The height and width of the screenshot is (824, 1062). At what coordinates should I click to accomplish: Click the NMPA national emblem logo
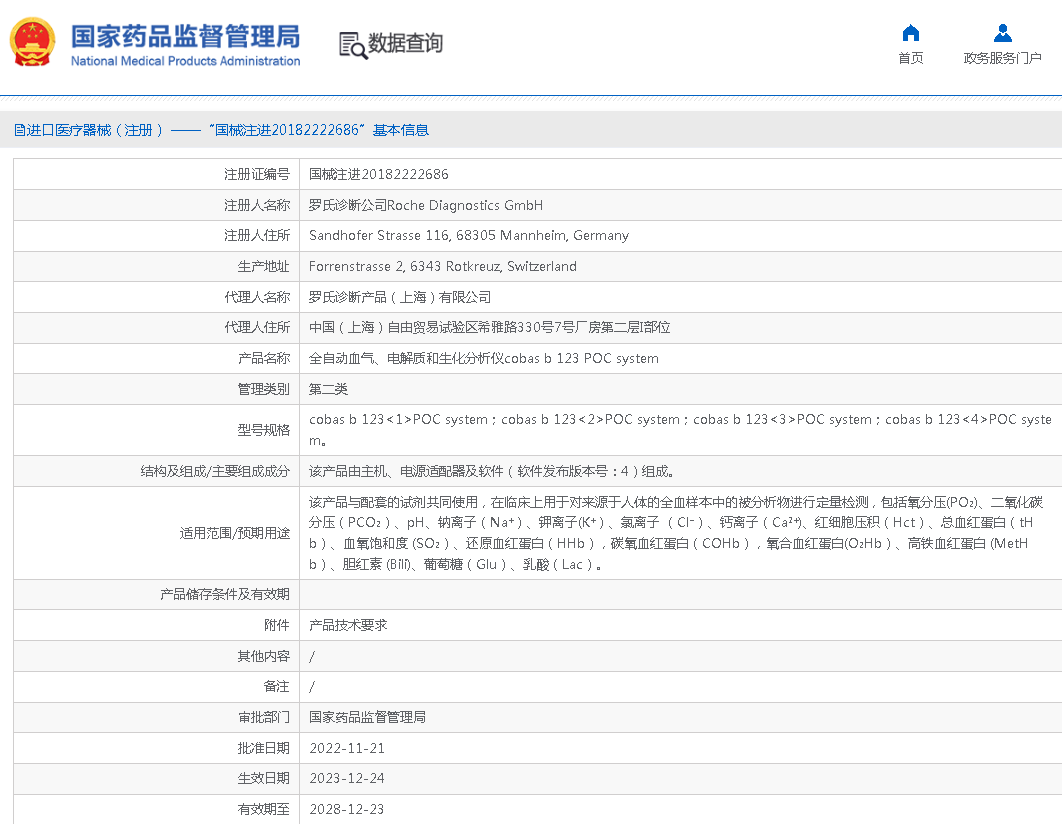point(32,42)
